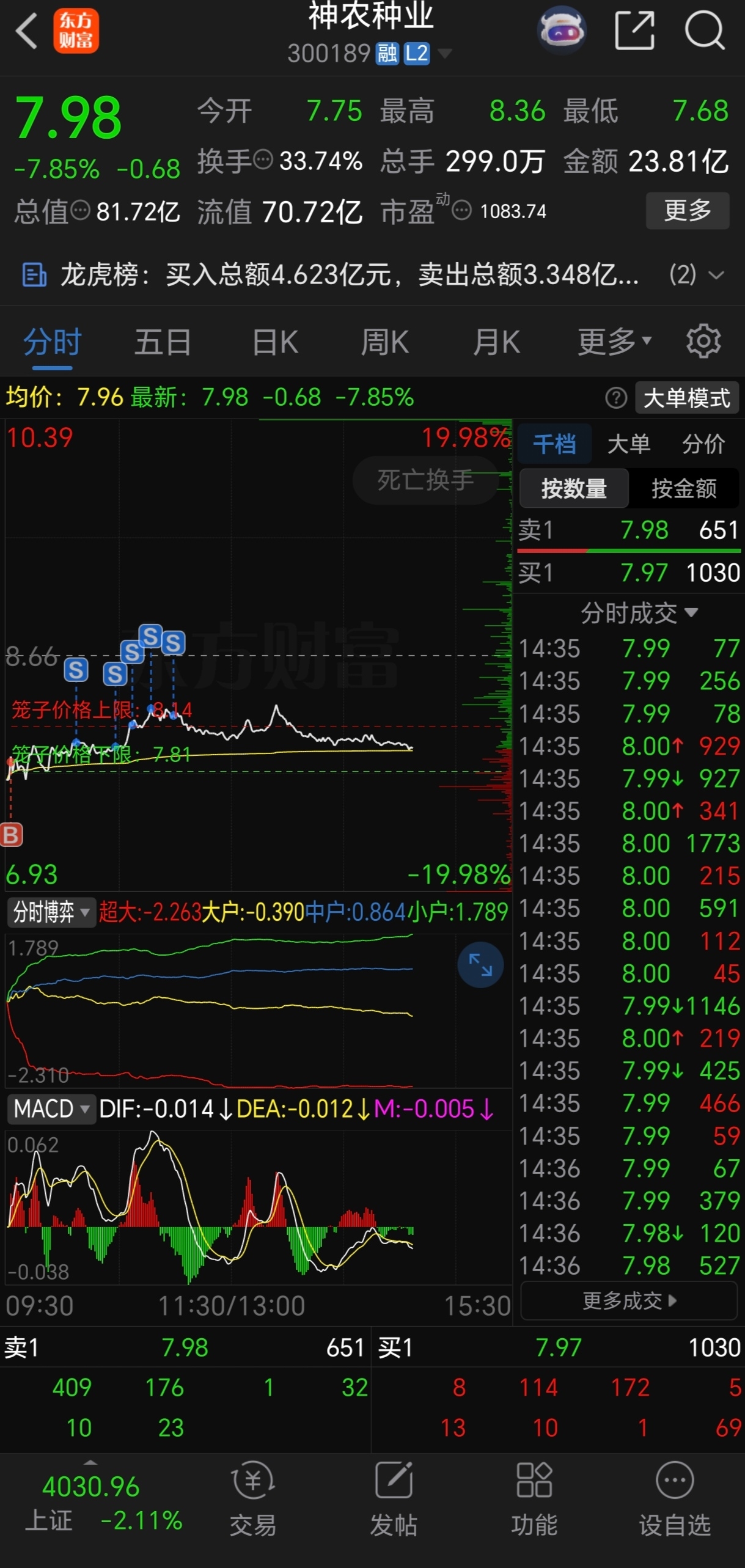This screenshot has width=745, height=1568.
Task: Tap the large 7.98 current price
Action: pyautogui.click(x=68, y=117)
